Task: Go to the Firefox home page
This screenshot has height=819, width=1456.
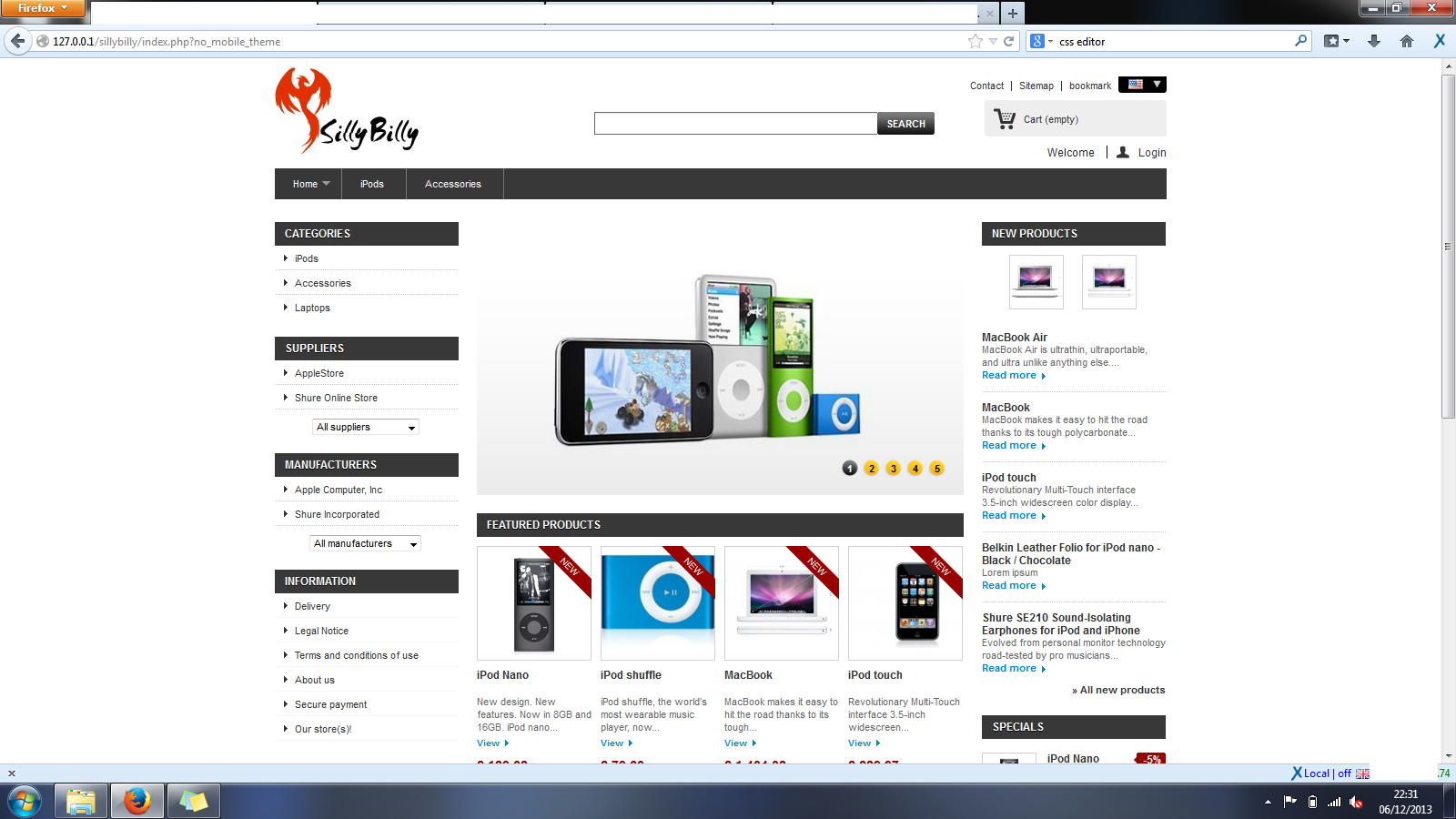Action: click(x=1407, y=41)
